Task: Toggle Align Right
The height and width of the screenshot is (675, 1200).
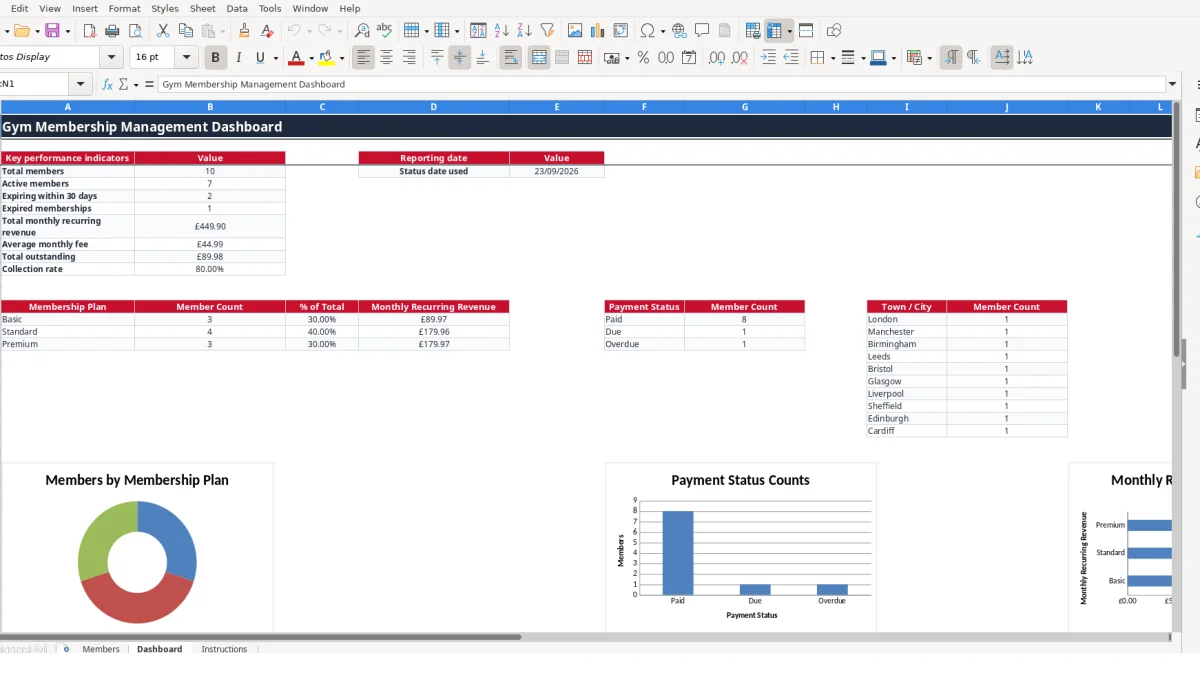Action: 409,58
